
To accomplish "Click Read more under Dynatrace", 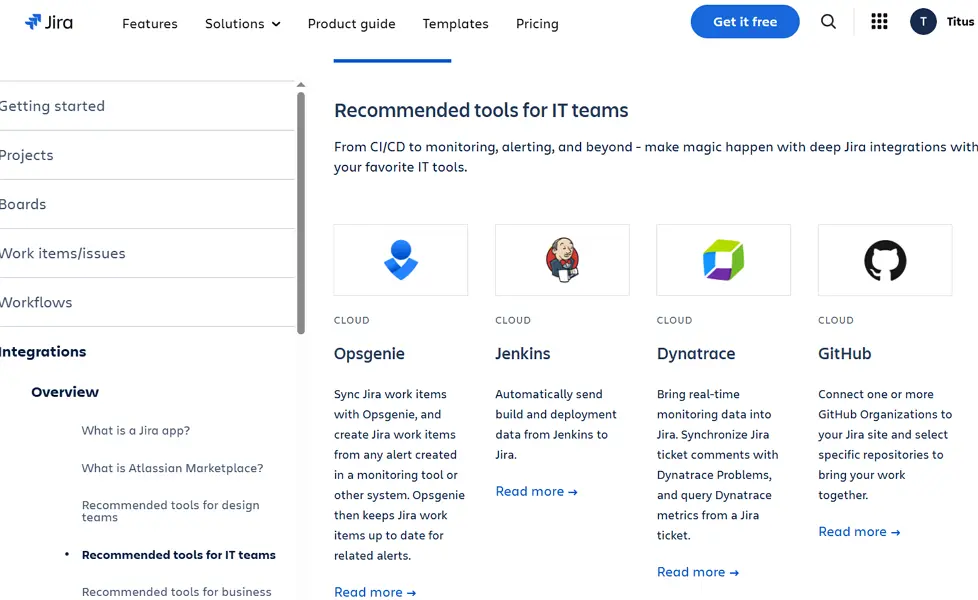I will point(698,572).
